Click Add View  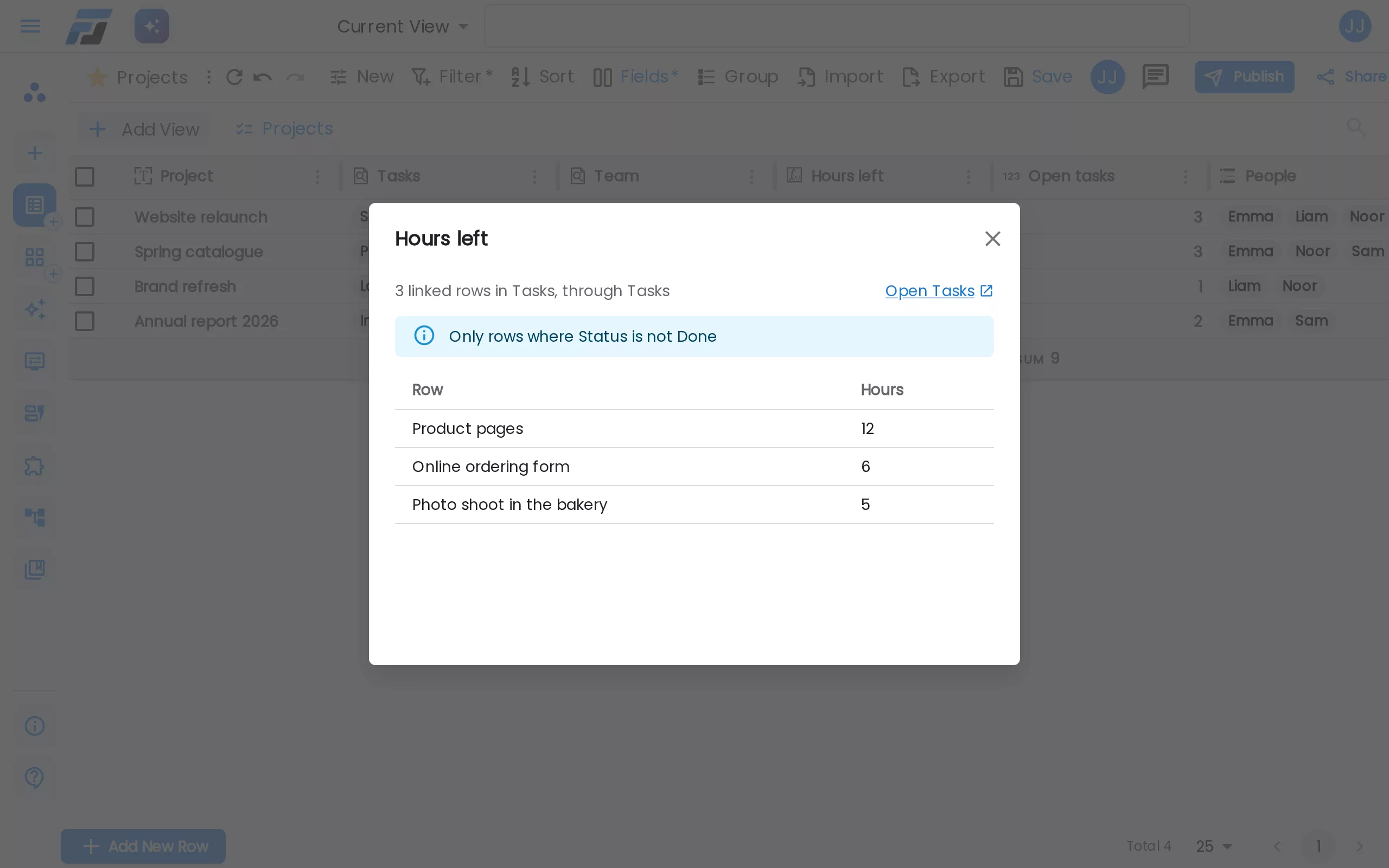144,129
